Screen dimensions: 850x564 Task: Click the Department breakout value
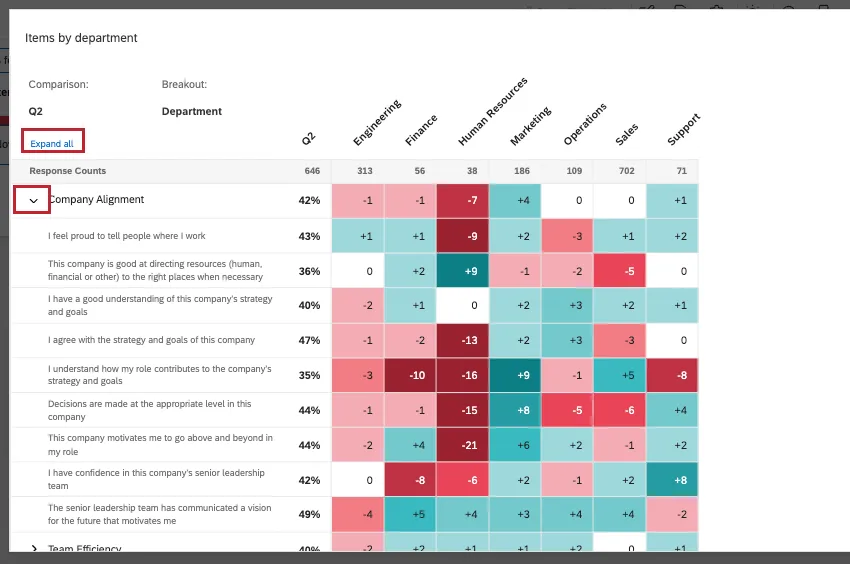192,112
